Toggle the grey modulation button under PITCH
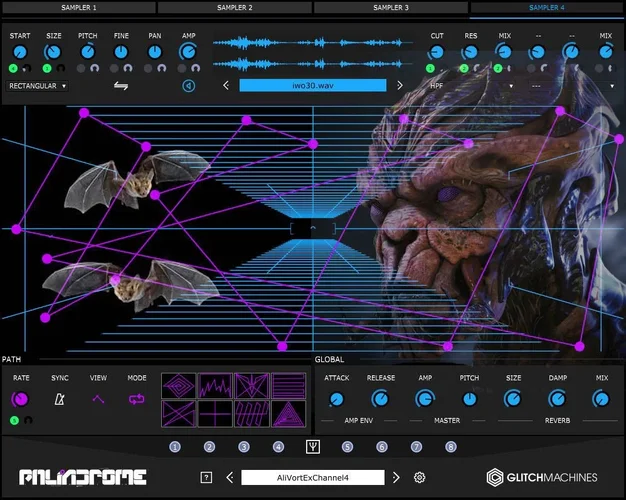626x500 pixels. point(81,68)
